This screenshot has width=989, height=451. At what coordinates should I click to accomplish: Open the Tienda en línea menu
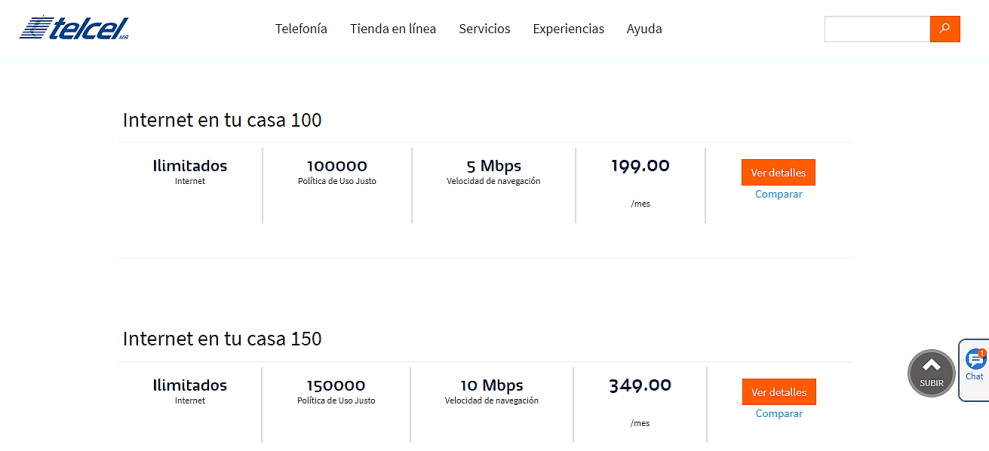click(393, 29)
